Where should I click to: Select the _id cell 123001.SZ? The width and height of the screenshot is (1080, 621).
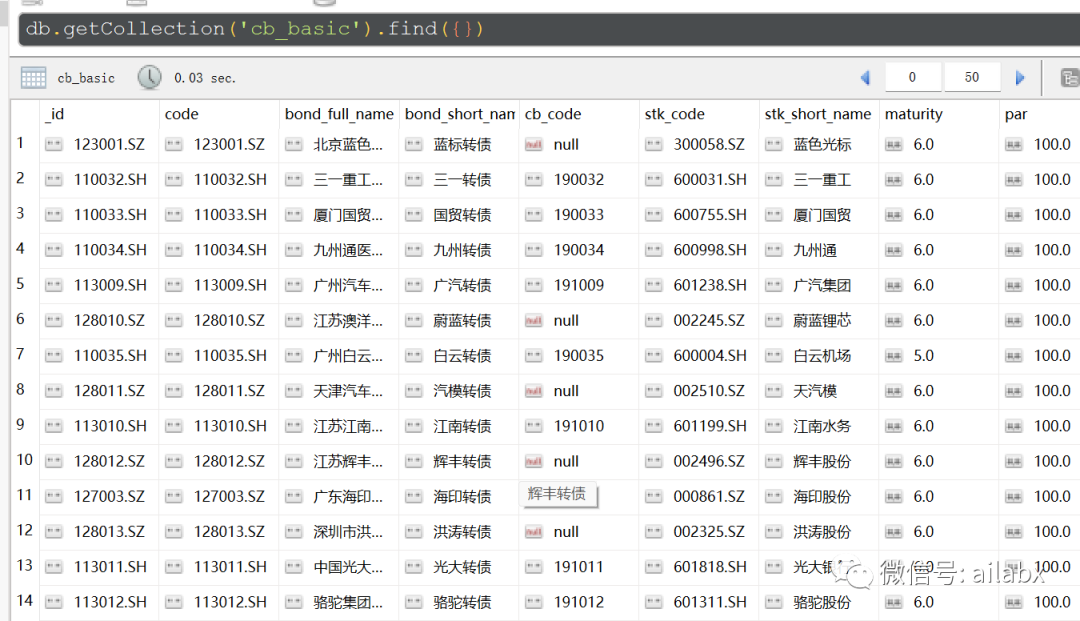point(110,145)
